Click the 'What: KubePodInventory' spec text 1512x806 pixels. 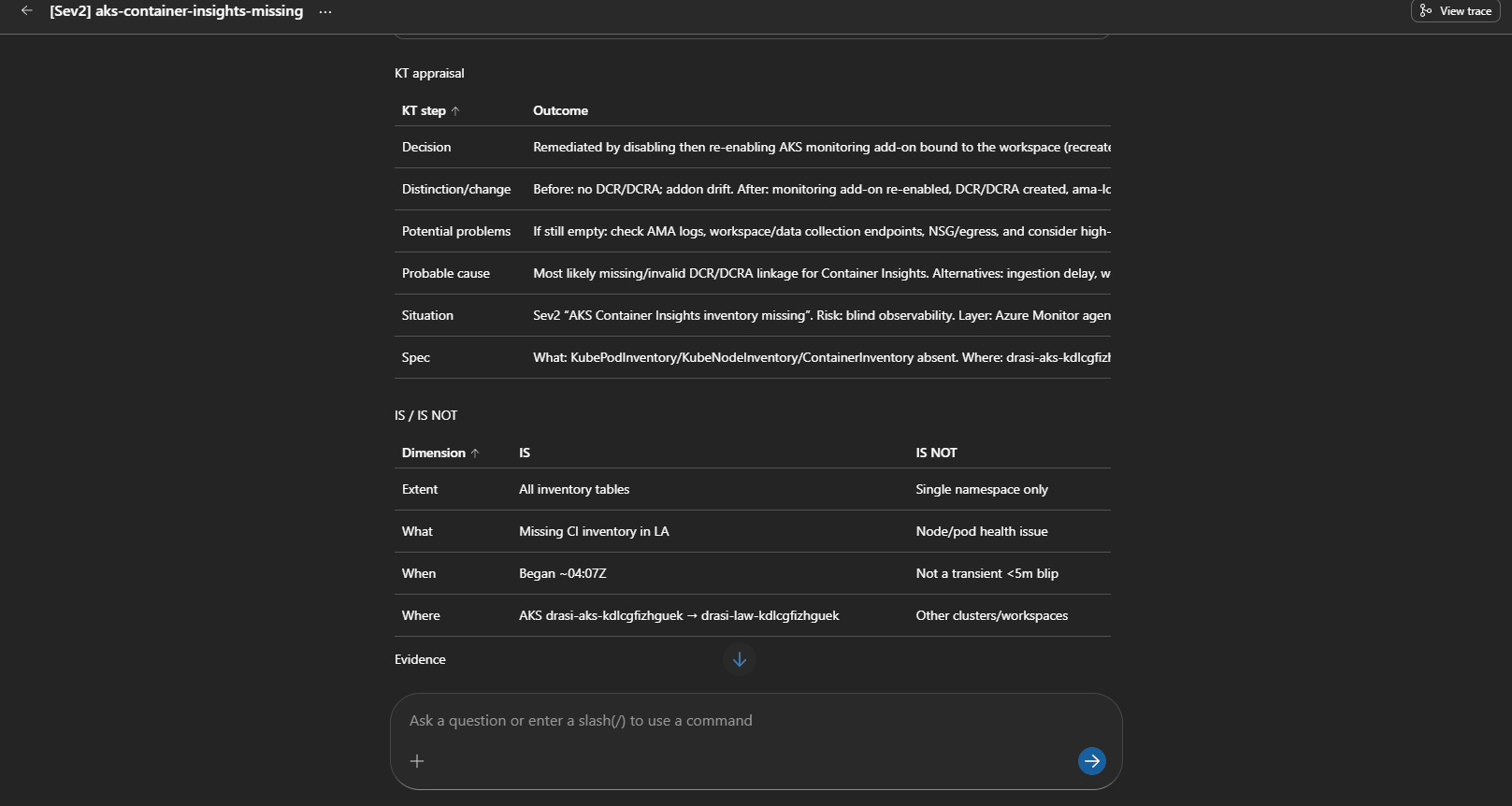tap(822, 357)
